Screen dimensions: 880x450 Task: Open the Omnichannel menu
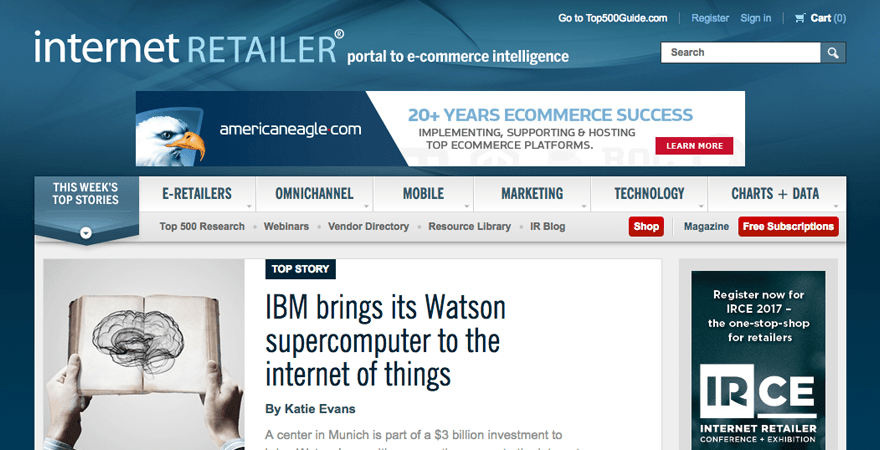[x=314, y=194]
